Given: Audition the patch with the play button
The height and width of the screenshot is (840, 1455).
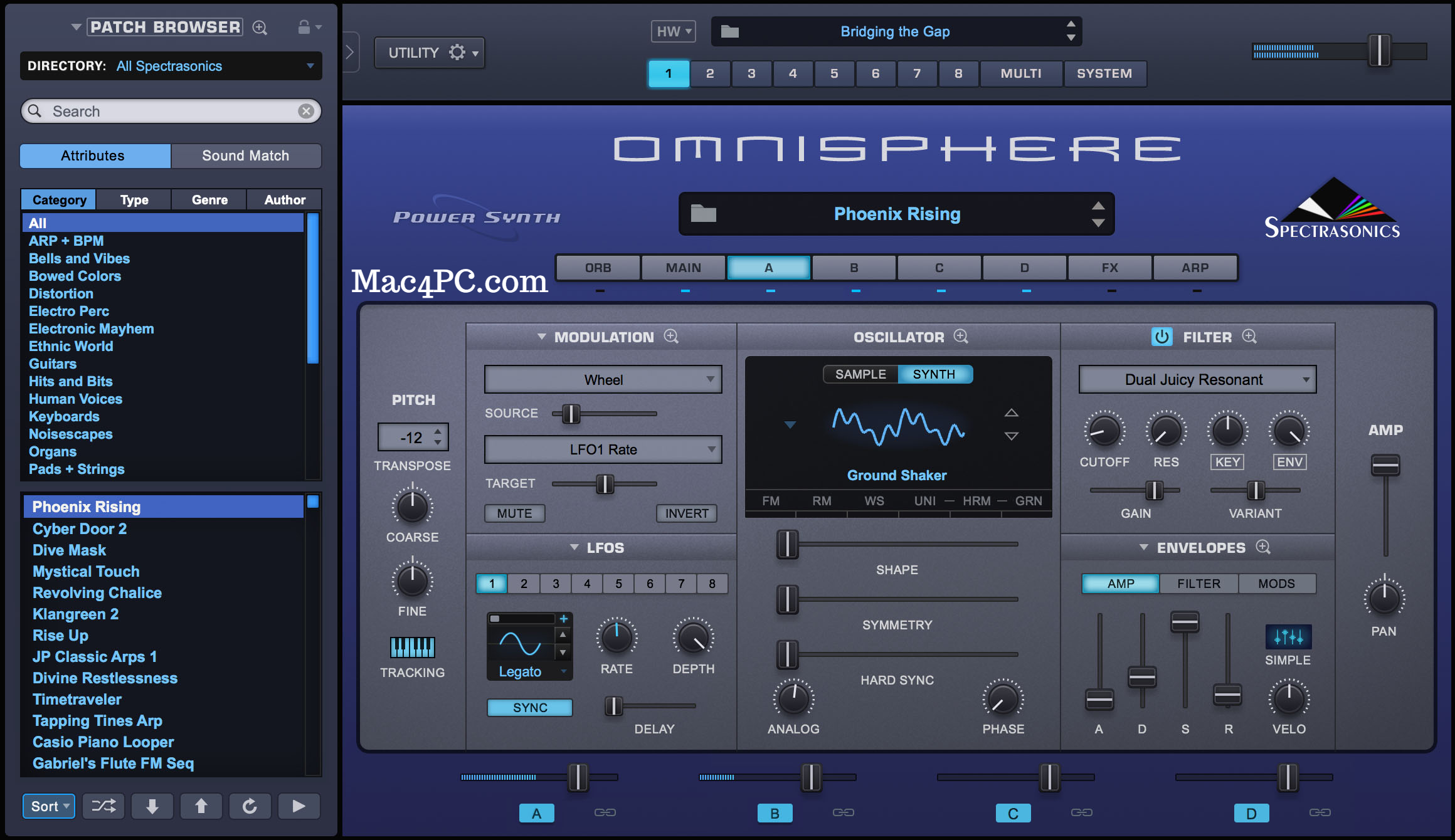Looking at the screenshot, I should pos(299,806).
